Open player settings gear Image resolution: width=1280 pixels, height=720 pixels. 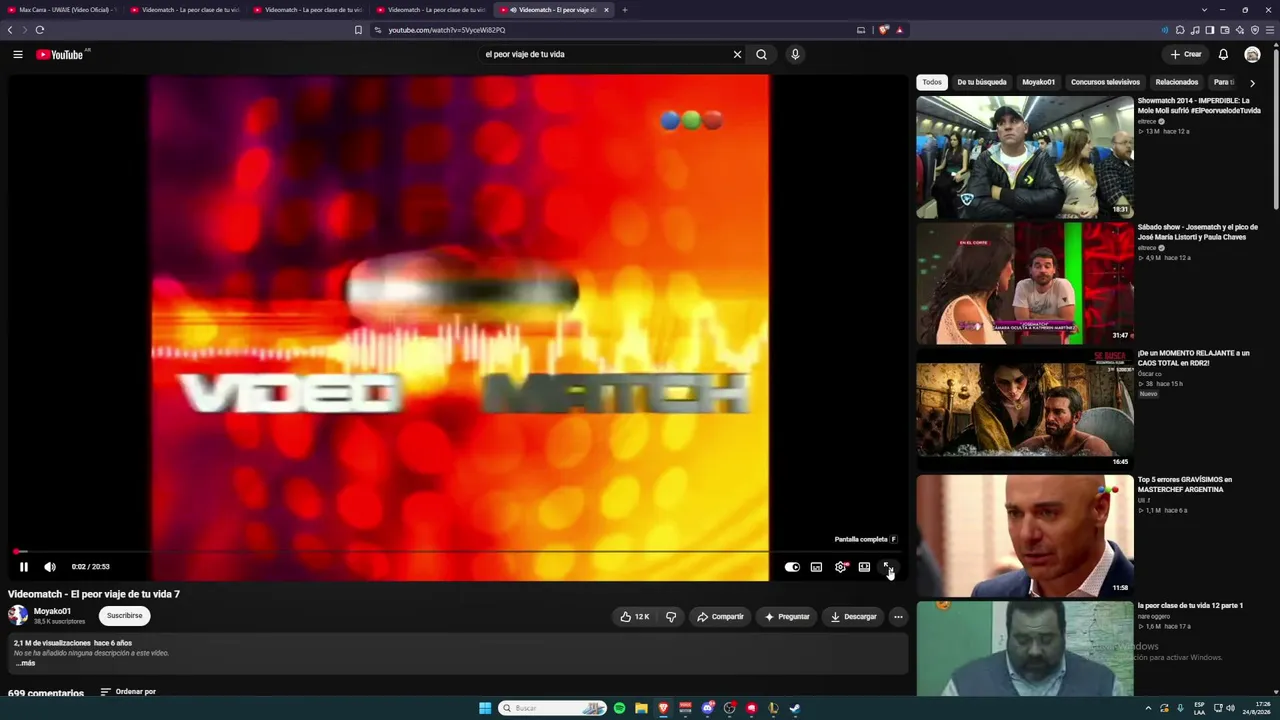[x=841, y=567]
